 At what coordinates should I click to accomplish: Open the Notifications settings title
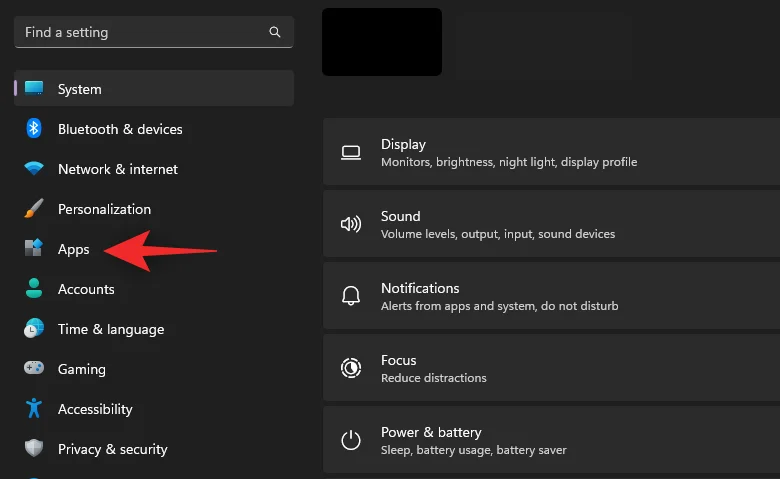(x=420, y=288)
